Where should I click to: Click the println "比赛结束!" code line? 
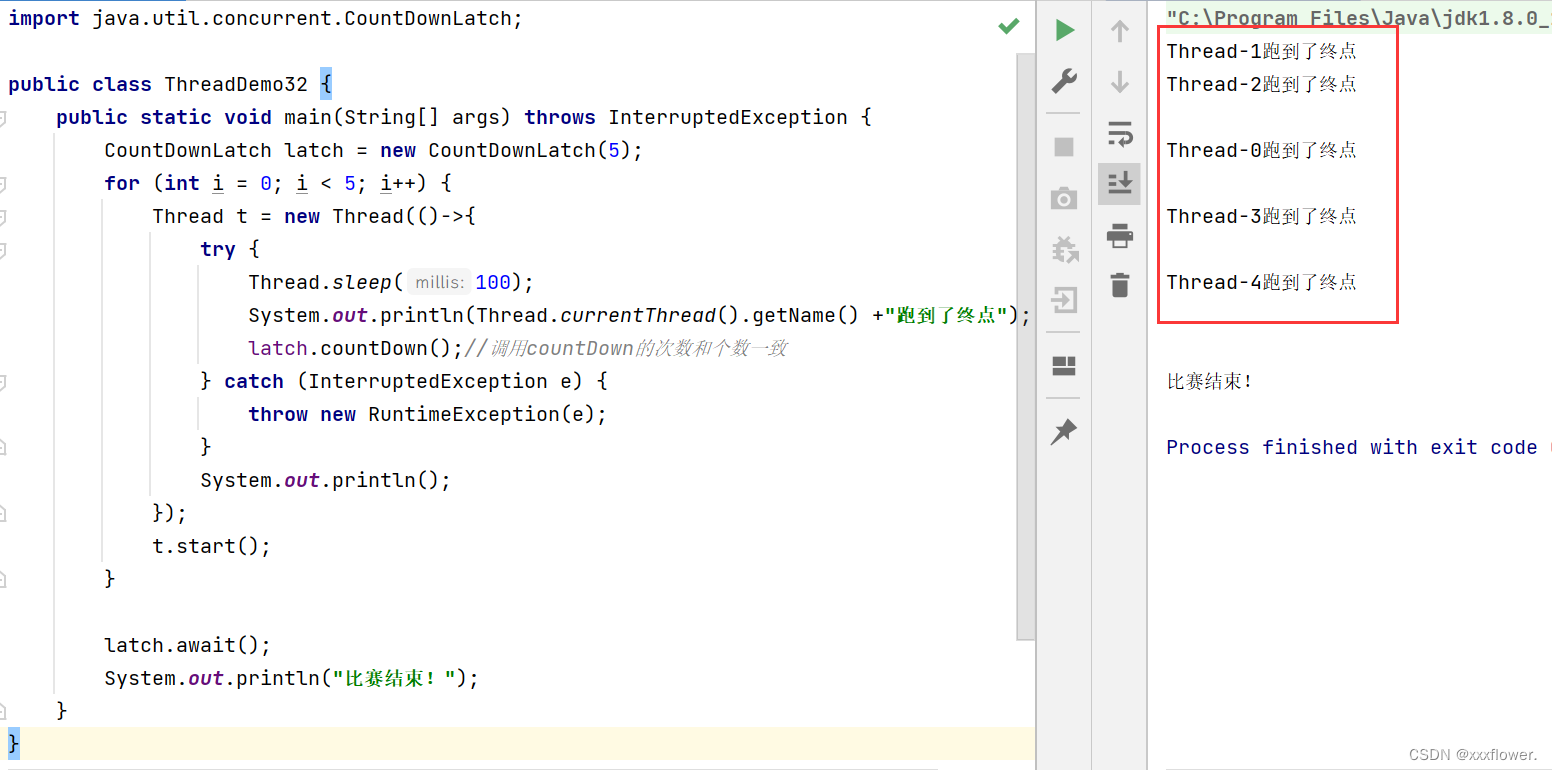point(292,679)
